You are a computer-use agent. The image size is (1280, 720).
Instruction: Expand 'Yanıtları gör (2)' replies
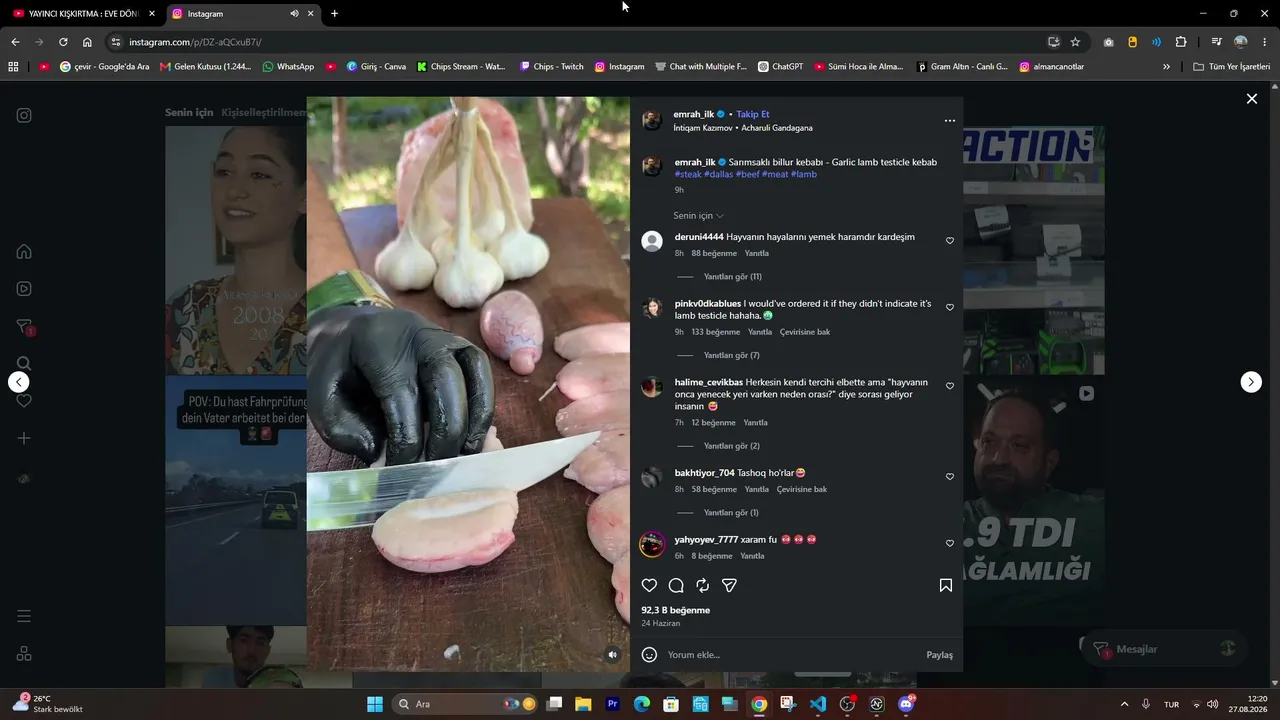pos(732,446)
